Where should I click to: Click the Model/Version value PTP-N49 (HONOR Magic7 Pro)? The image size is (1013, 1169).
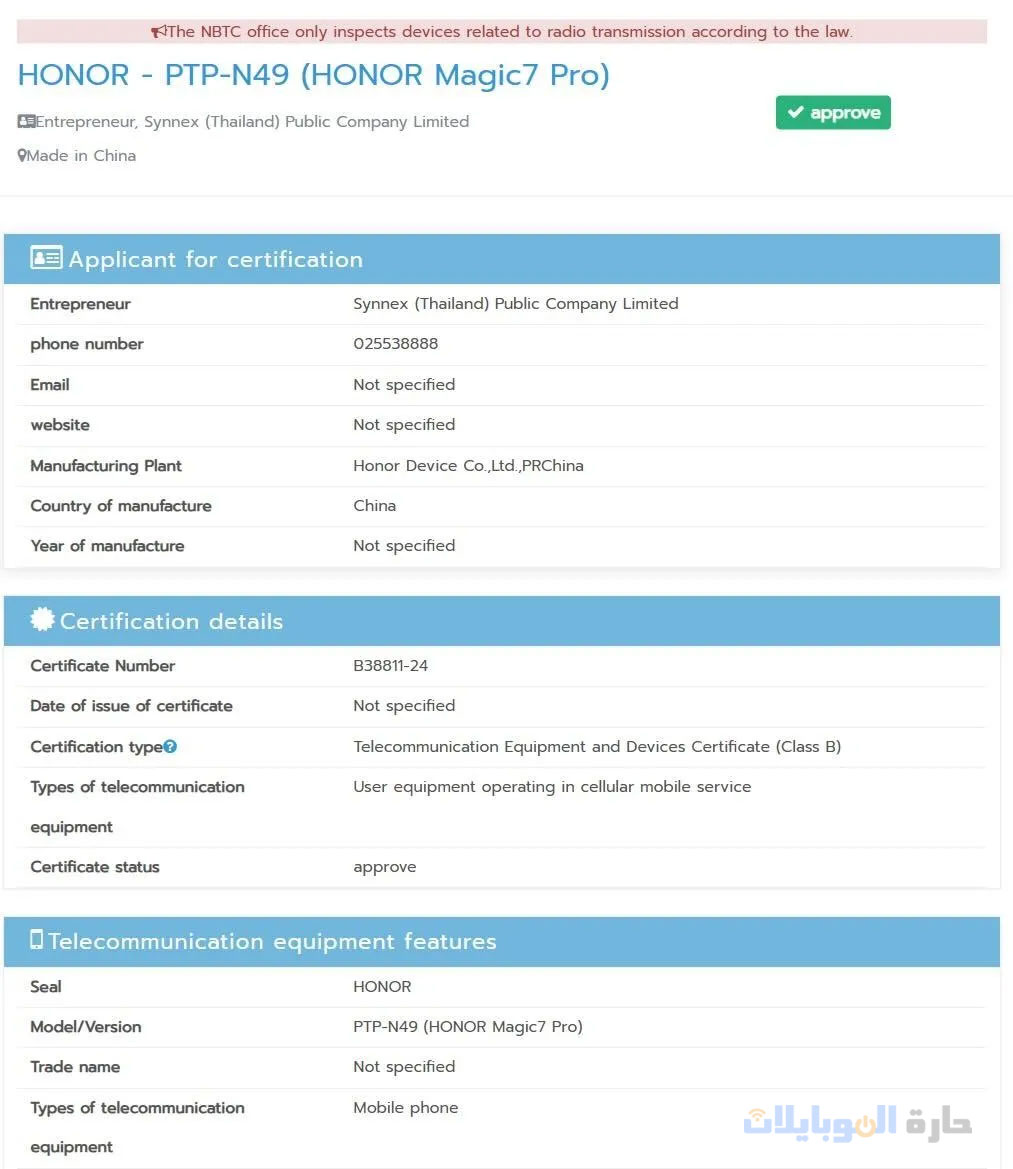[x=468, y=1027]
